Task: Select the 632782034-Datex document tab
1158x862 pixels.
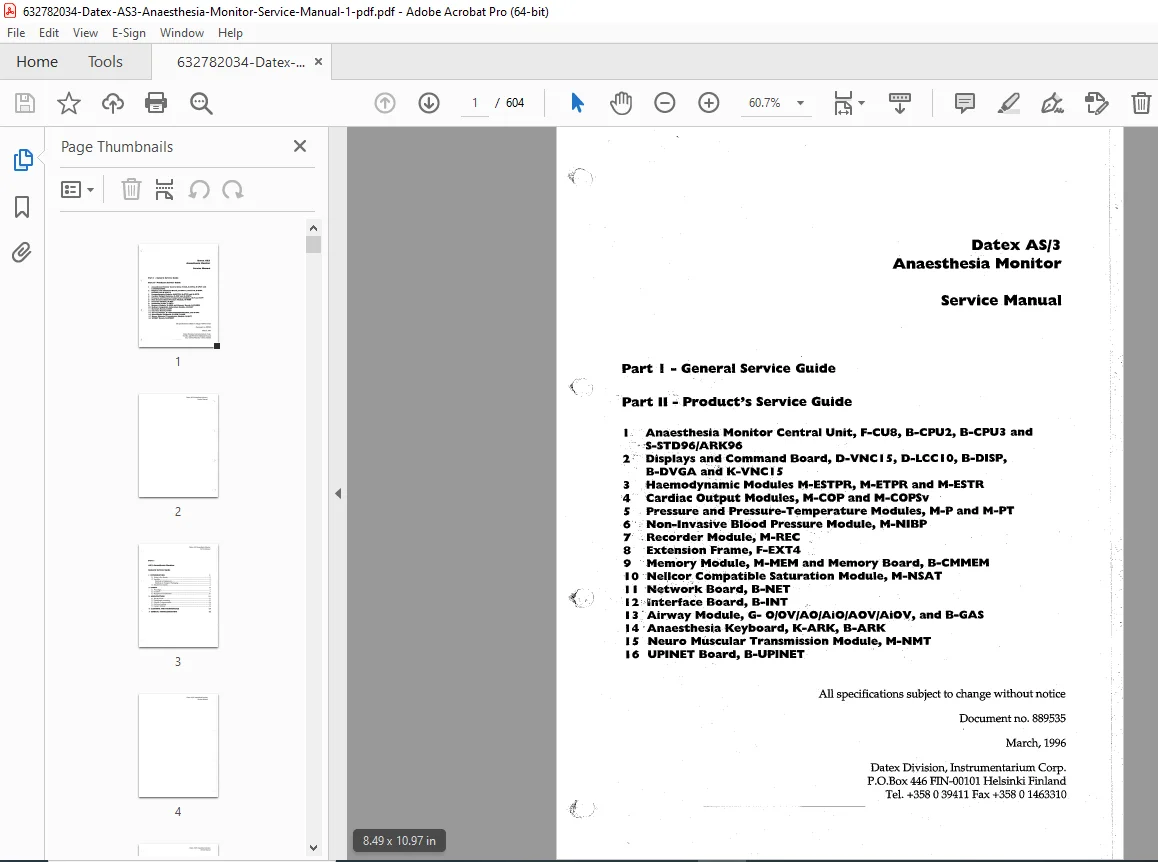Action: [x=241, y=62]
